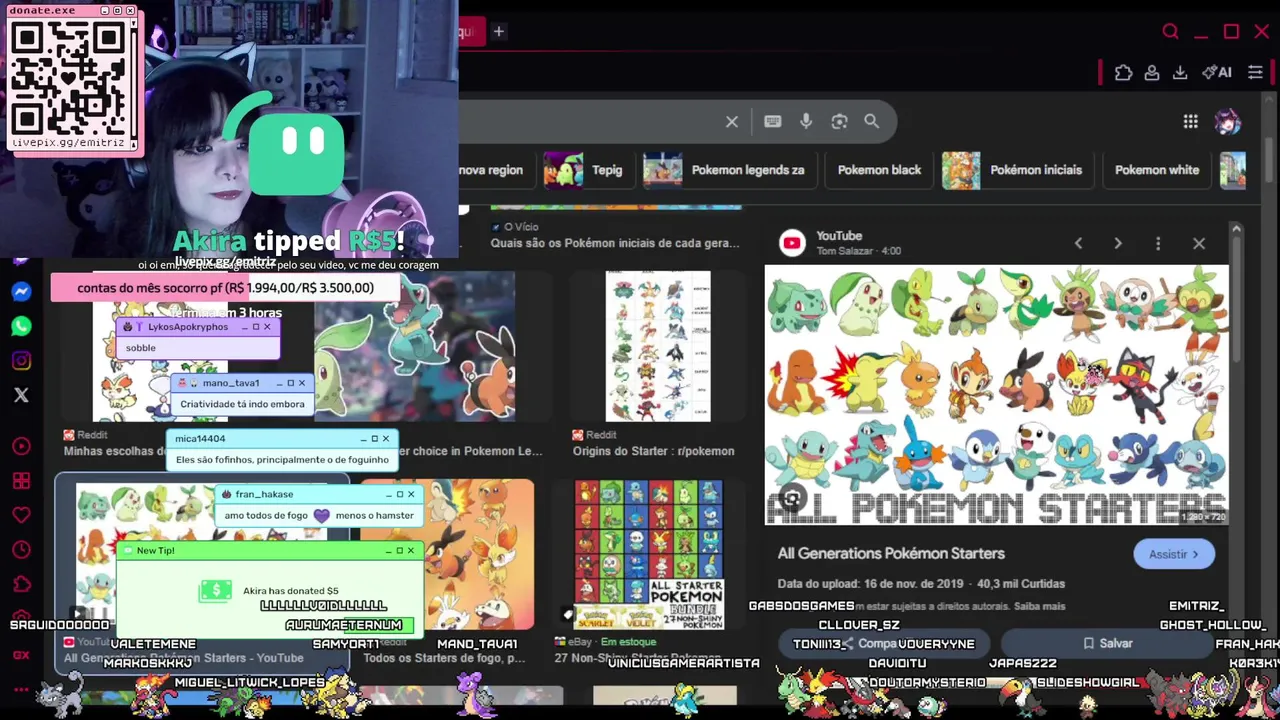Image resolution: width=1280 pixels, height=720 pixels.
Task: Open the 27 Non-Shiny Starter Pokemon link
Action: [x=637, y=658]
